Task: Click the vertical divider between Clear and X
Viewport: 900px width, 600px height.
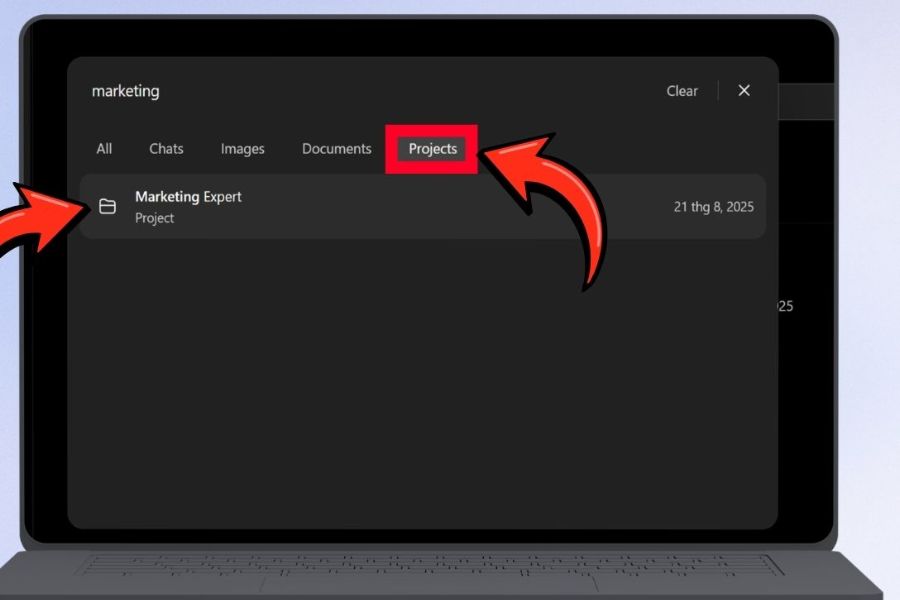Action: click(718, 91)
